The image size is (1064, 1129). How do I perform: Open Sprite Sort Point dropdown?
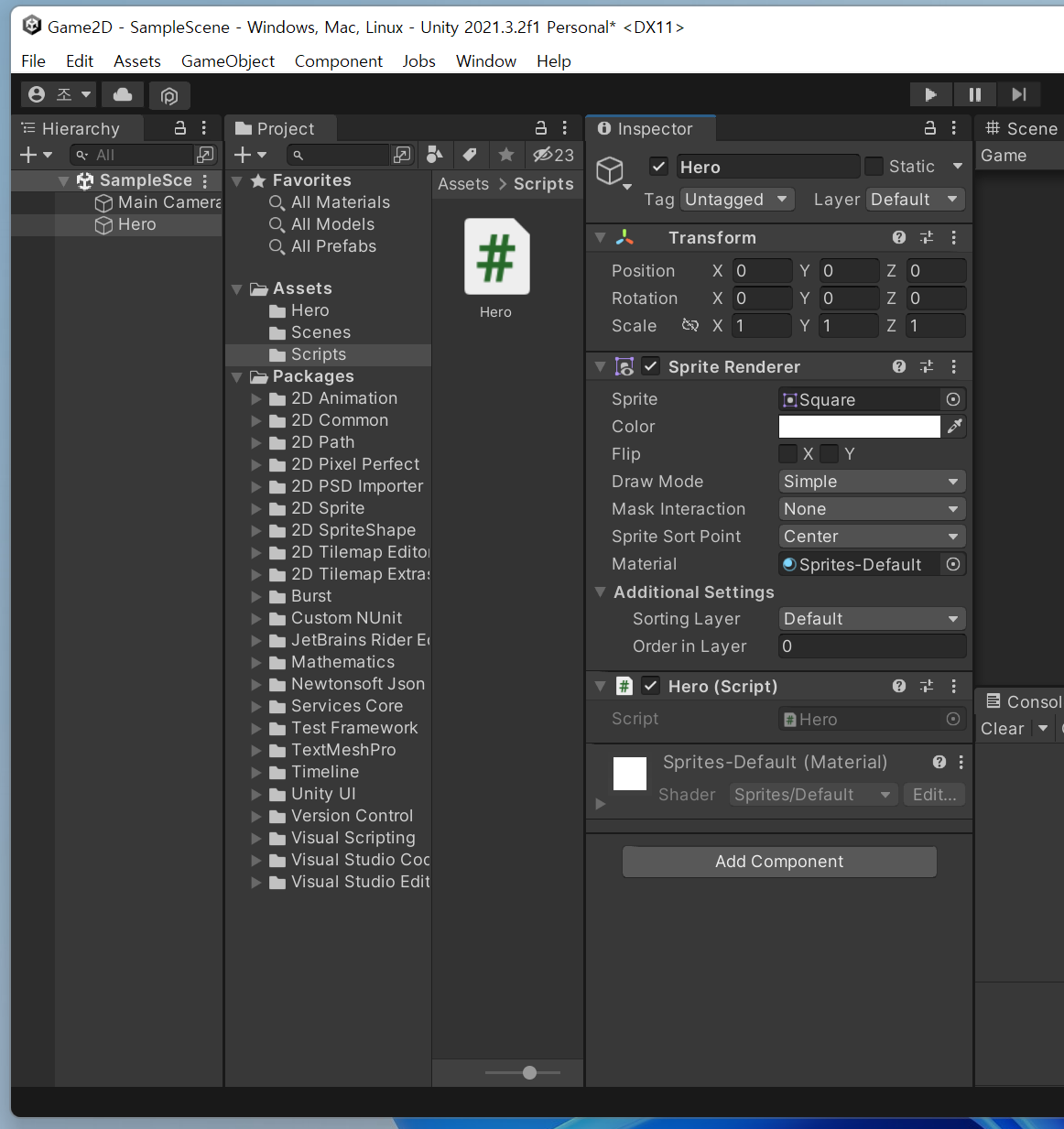pyautogui.click(x=873, y=537)
